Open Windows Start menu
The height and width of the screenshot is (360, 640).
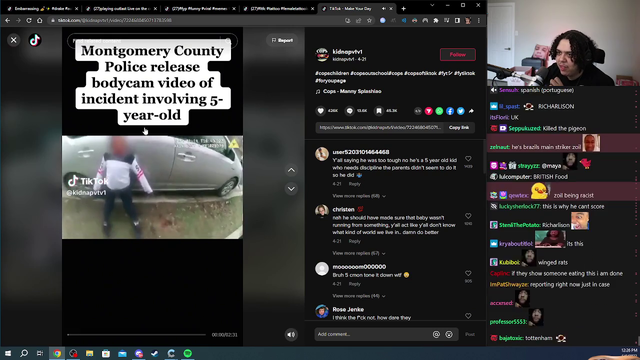[x=8, y=353]
